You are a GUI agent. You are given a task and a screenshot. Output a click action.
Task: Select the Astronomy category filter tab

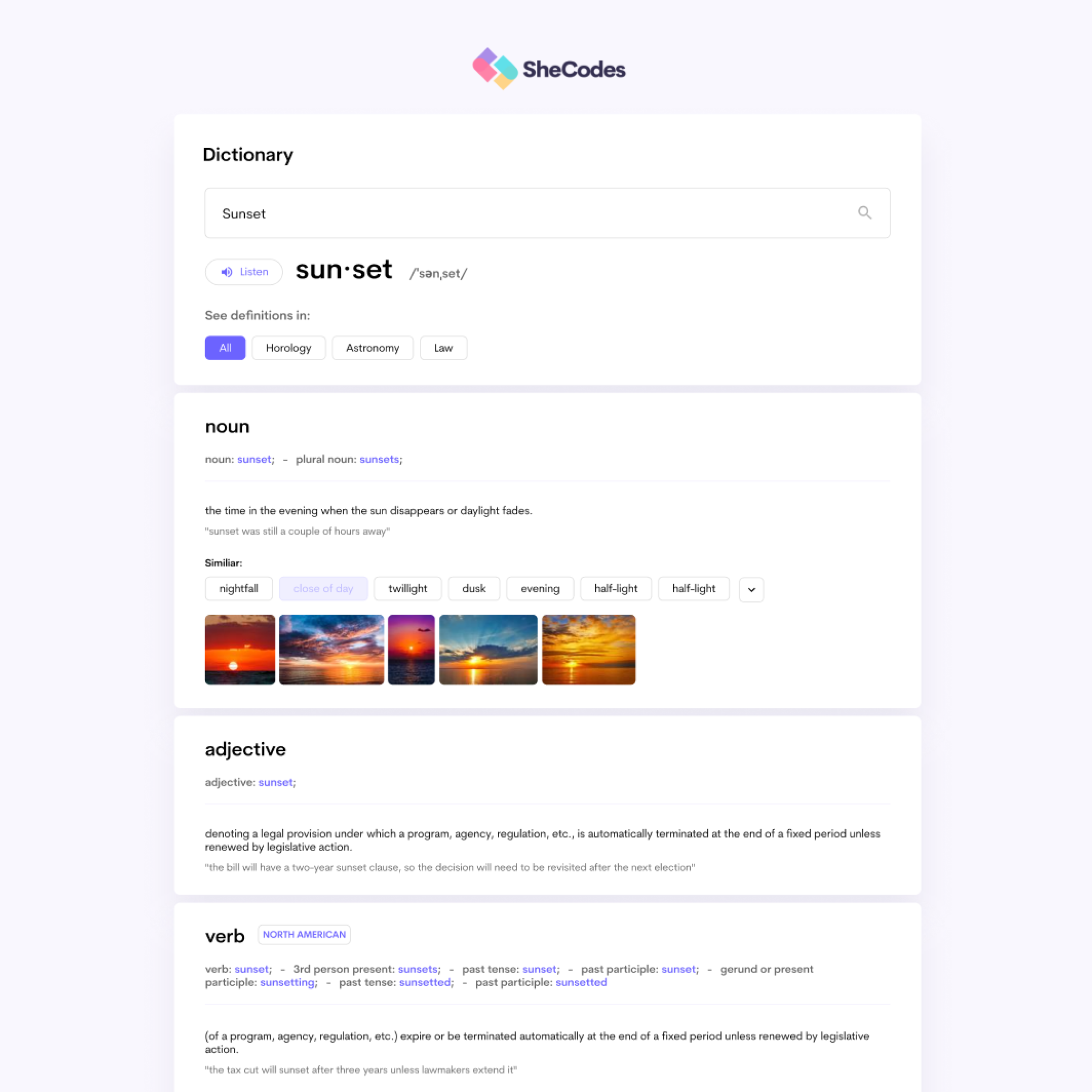click(x=372, y=347)
